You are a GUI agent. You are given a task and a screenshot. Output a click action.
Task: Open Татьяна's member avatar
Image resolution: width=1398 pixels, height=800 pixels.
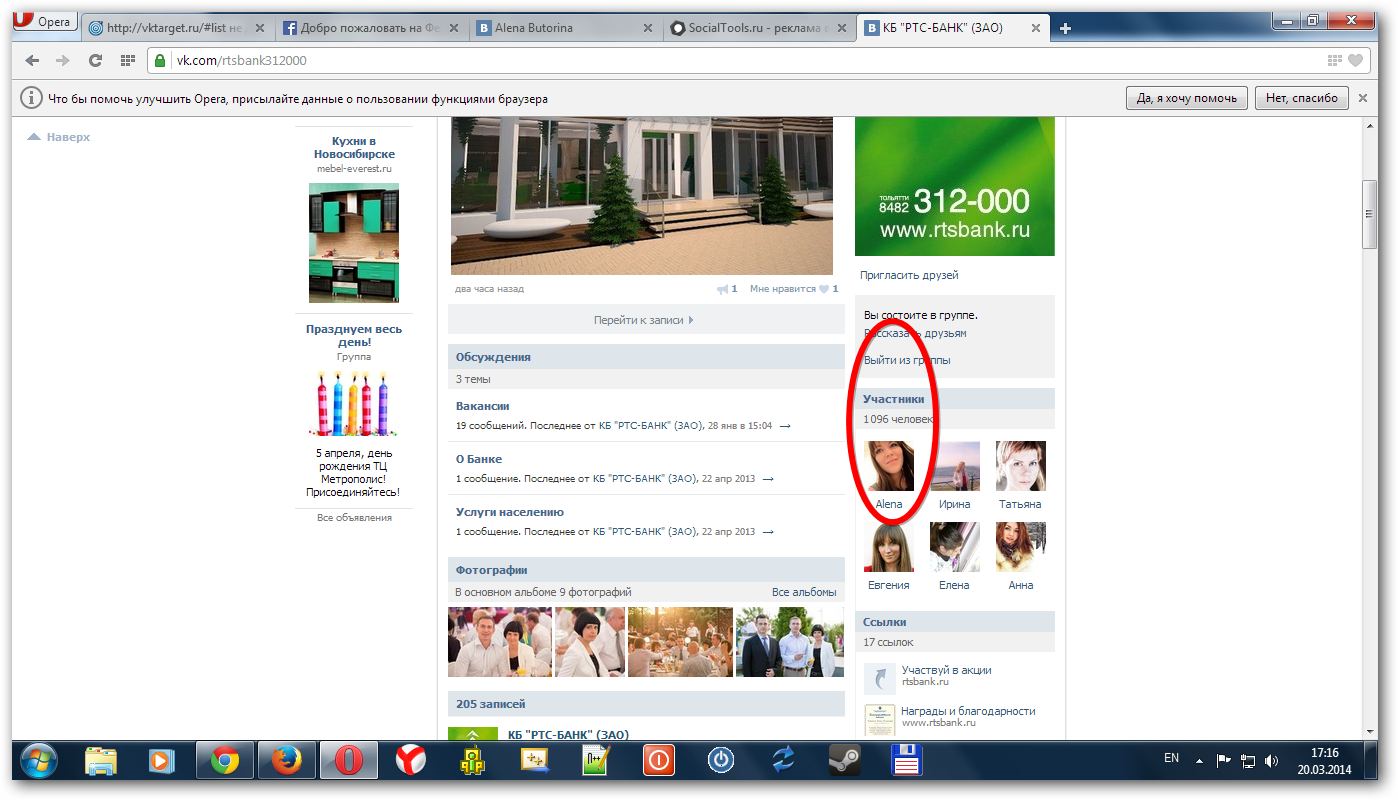click(x=1021, y=466)
